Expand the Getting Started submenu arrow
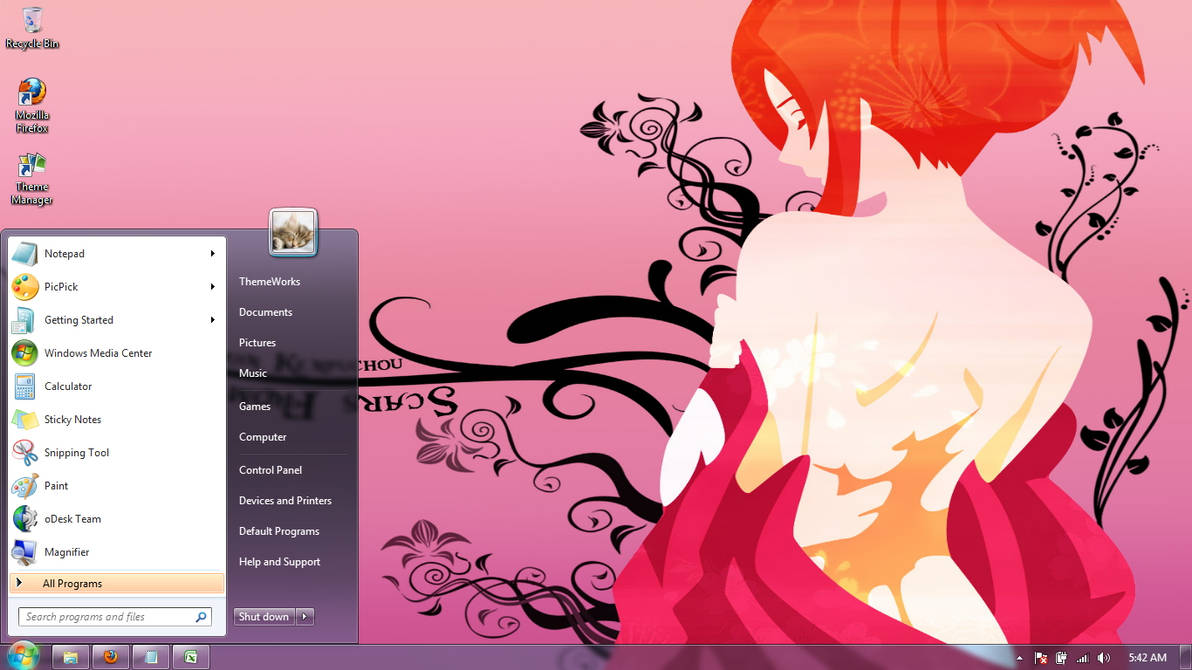 [x=213, y=320]
